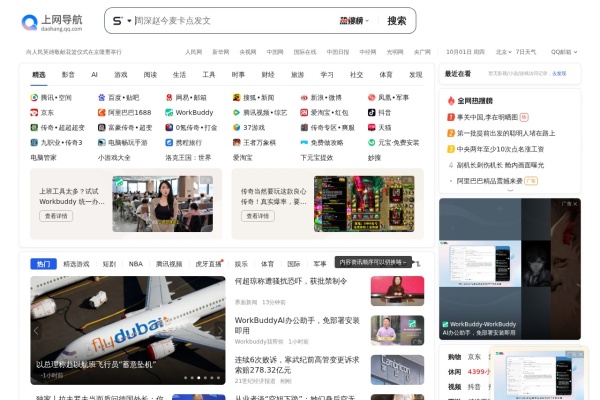Open the 百度•贴吧 paw icon

click(x=101, y=98)
